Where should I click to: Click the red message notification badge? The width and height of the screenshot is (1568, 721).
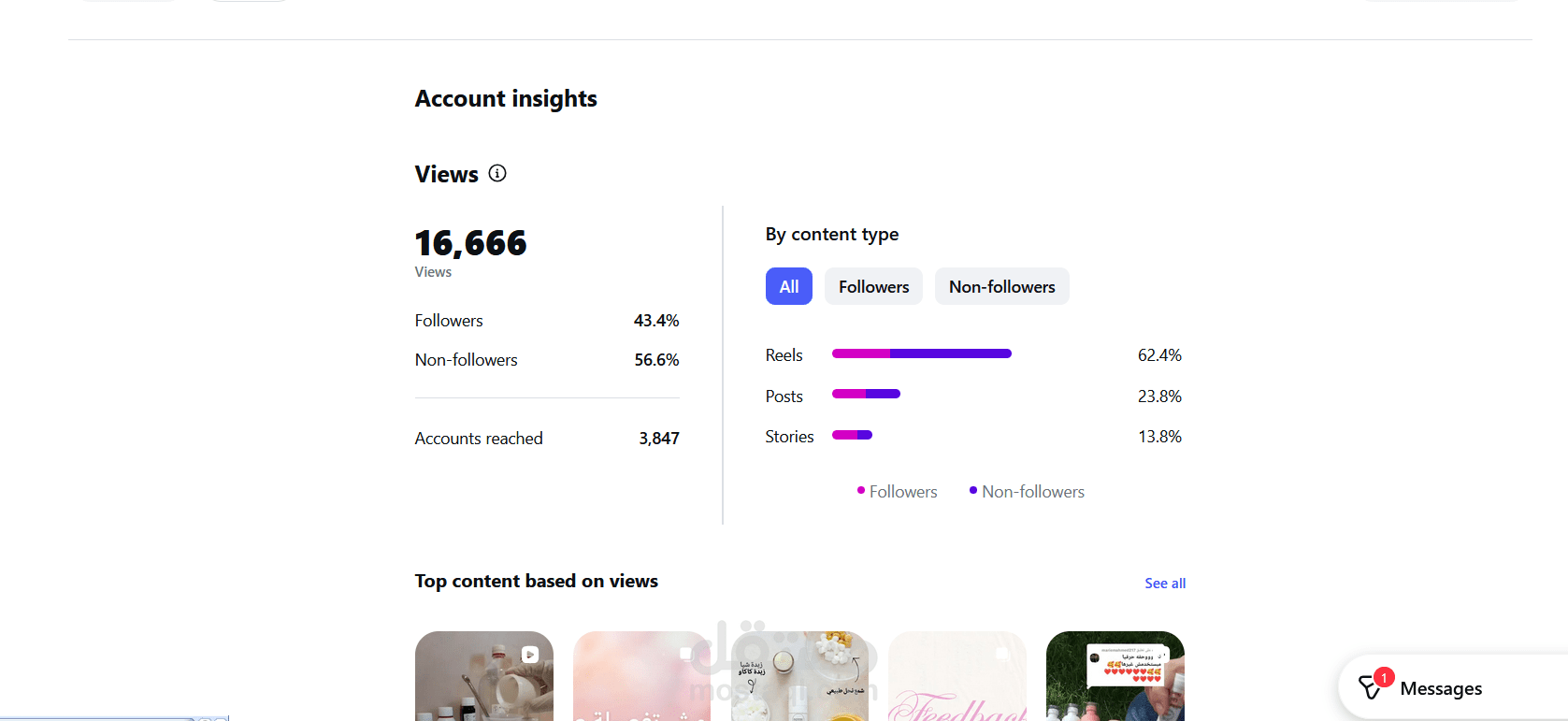coord(1384,677)
